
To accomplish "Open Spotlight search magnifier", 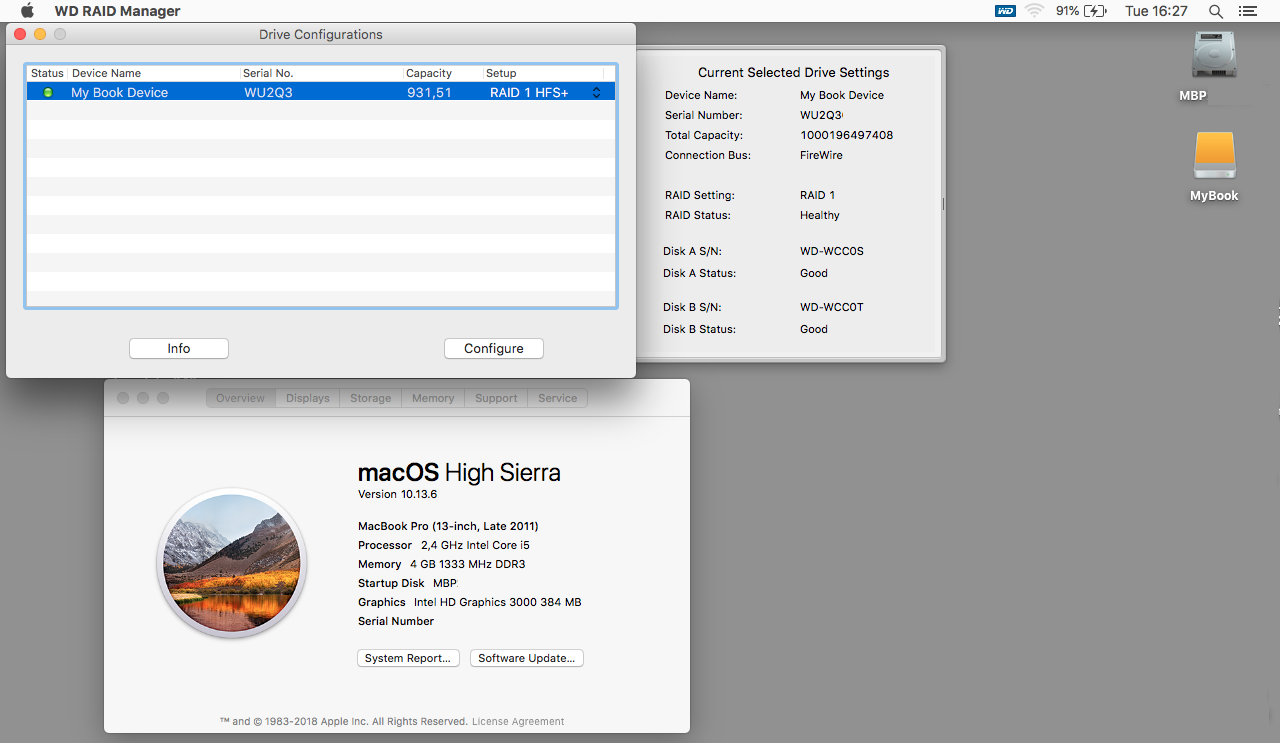I will (1216, 11).
